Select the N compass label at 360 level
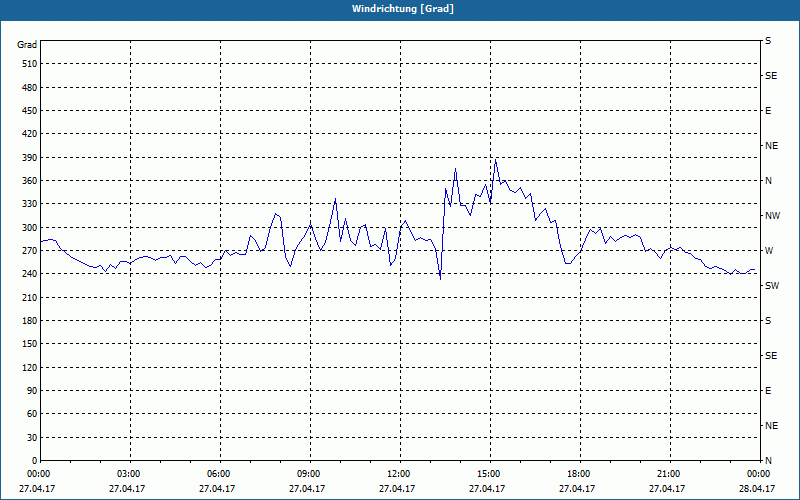 pos(768,181)
